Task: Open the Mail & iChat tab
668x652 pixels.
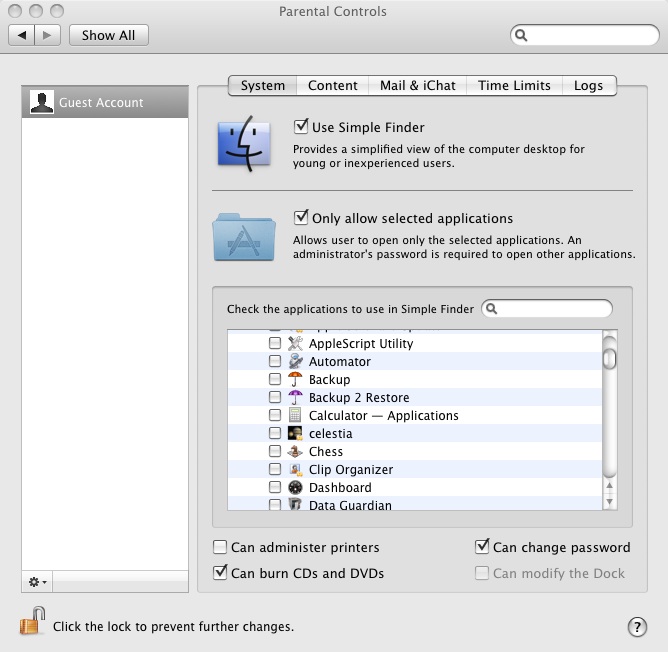Action: (418, 86)
